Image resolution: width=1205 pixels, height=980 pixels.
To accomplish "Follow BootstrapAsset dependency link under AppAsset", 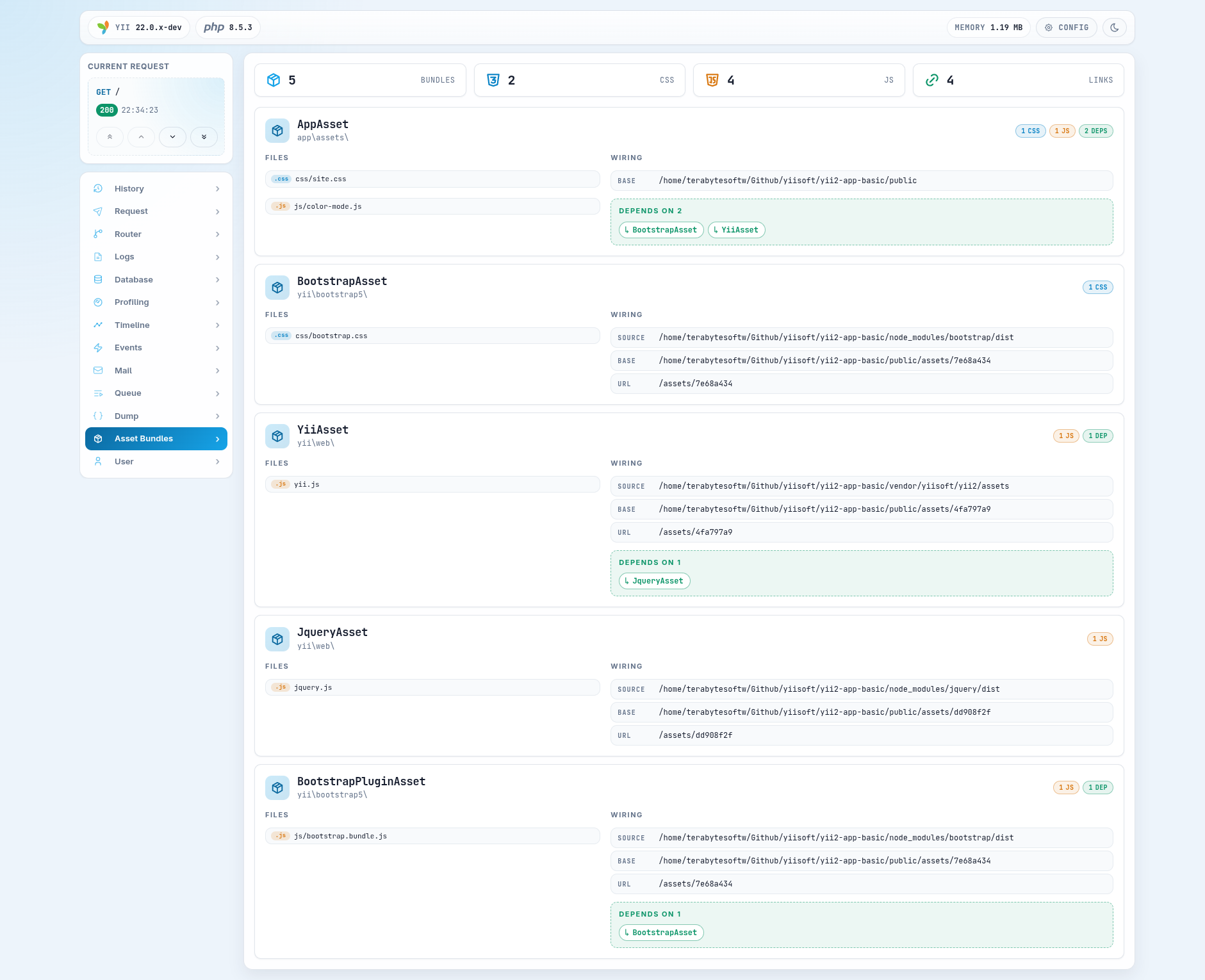I will [x=661, y=230].
